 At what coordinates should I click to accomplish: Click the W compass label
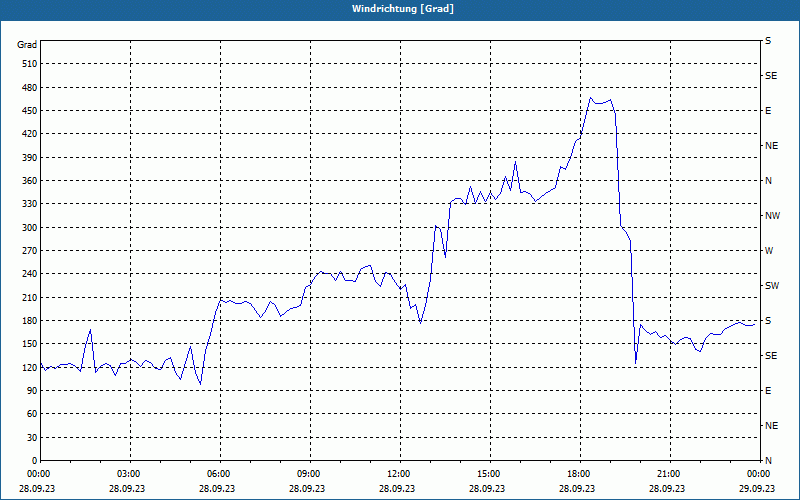point(769,251)
